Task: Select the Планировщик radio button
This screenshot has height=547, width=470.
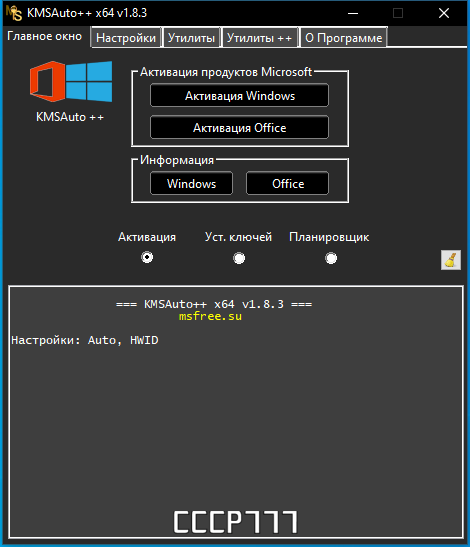Action: (x=331, y=258)
